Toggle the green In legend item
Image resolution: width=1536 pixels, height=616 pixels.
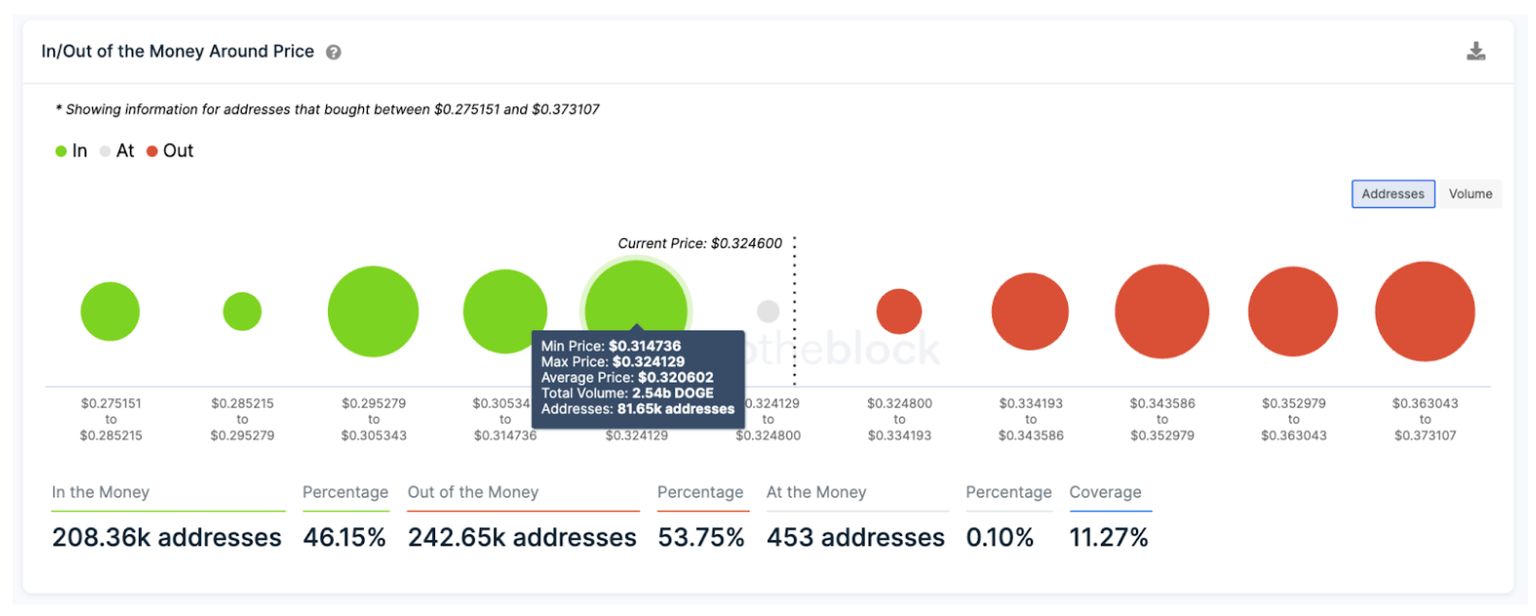click(x=71, y=151)
